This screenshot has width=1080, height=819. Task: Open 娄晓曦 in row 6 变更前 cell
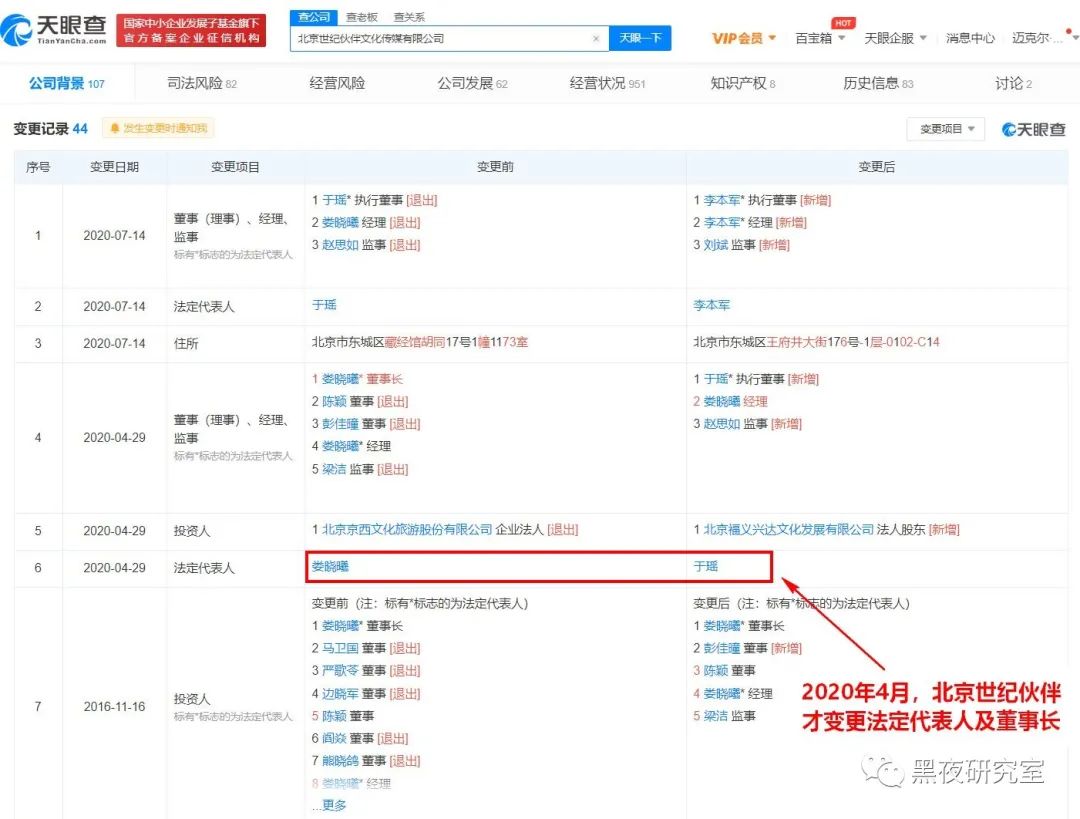pyautogui.click(x=330, y=566)
